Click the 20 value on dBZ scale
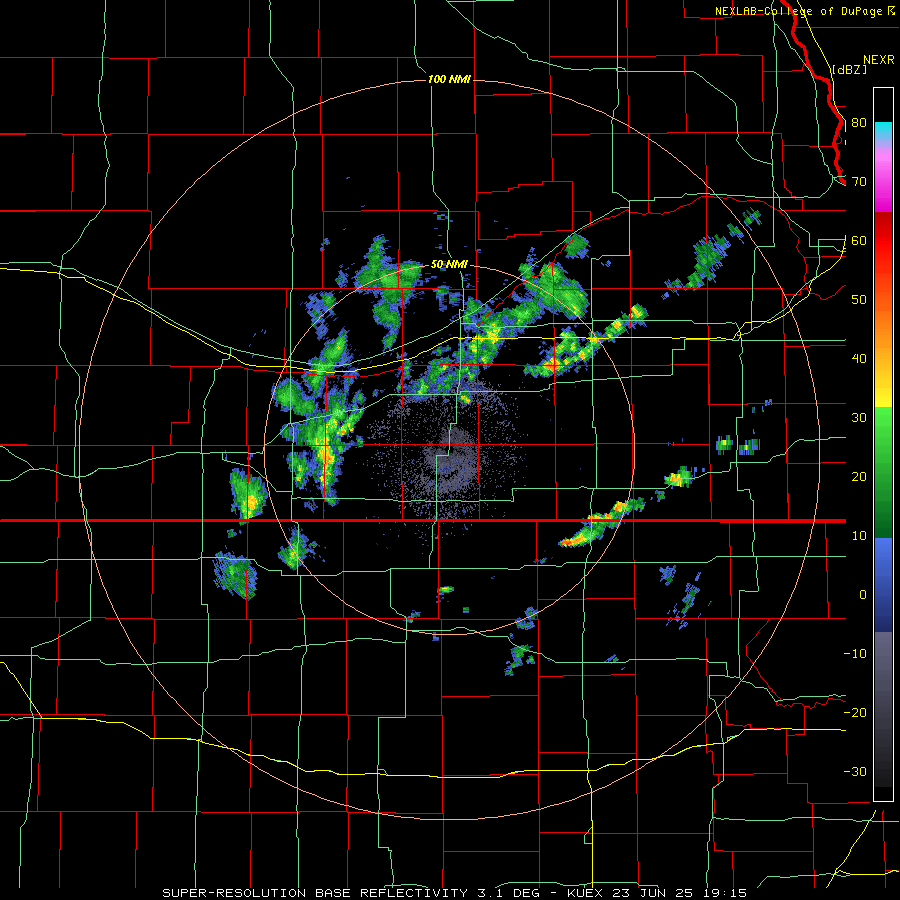The height and width of the screenshot is (900, 900). 859,476
